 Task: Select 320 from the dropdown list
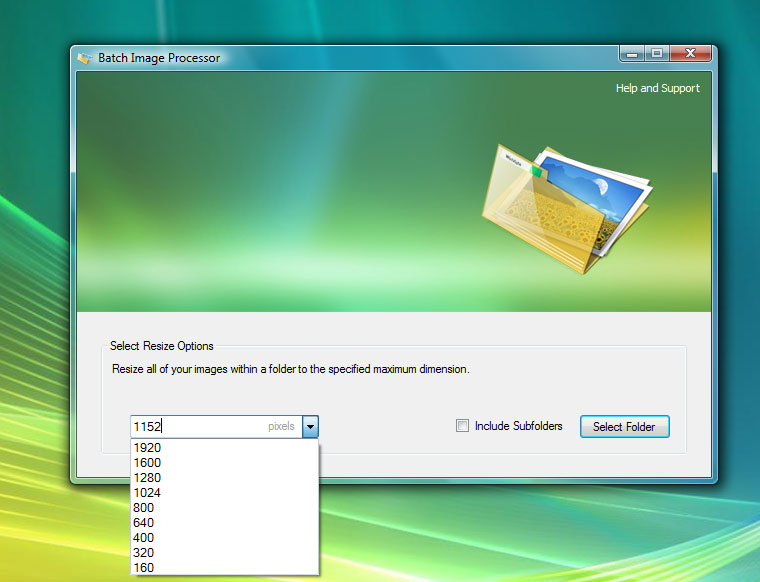(143, 553)
